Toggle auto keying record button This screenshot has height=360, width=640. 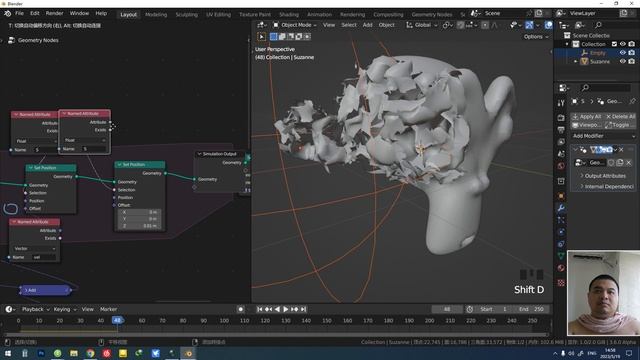click(240, 309)
